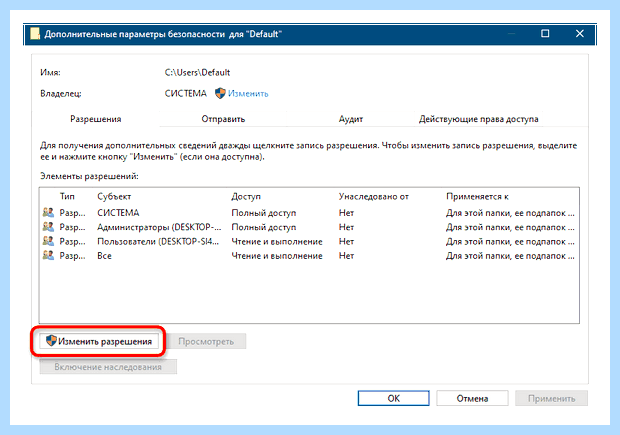Image resolution: width=620 pixels, height=435 pixels.
Task: Click the Унаследовано от column header
Action: (x=374, y=197)
